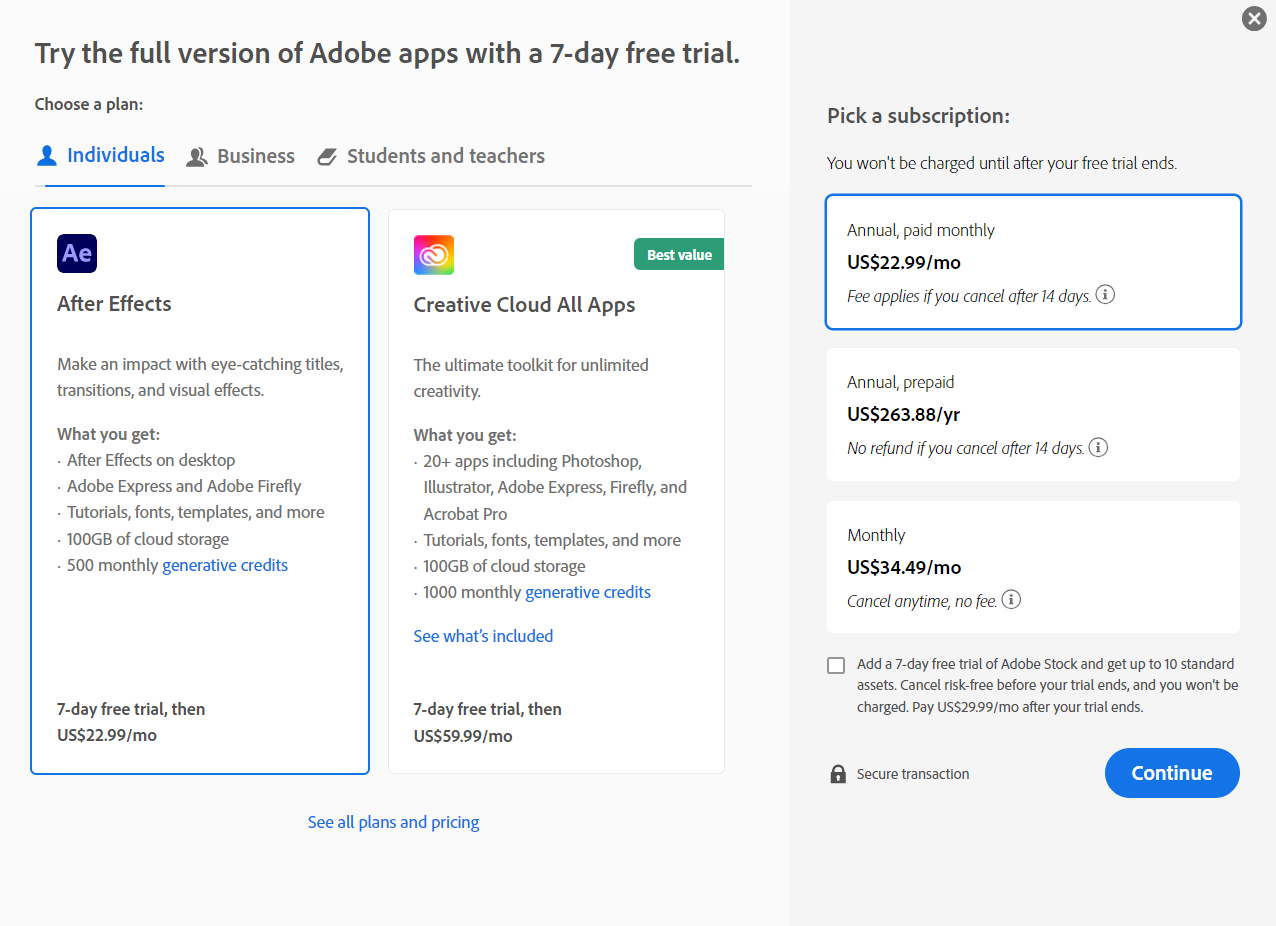Click the Creative Cloud rainbow icon
Viewport: 1276px width, 926px height.
point(434,255)
